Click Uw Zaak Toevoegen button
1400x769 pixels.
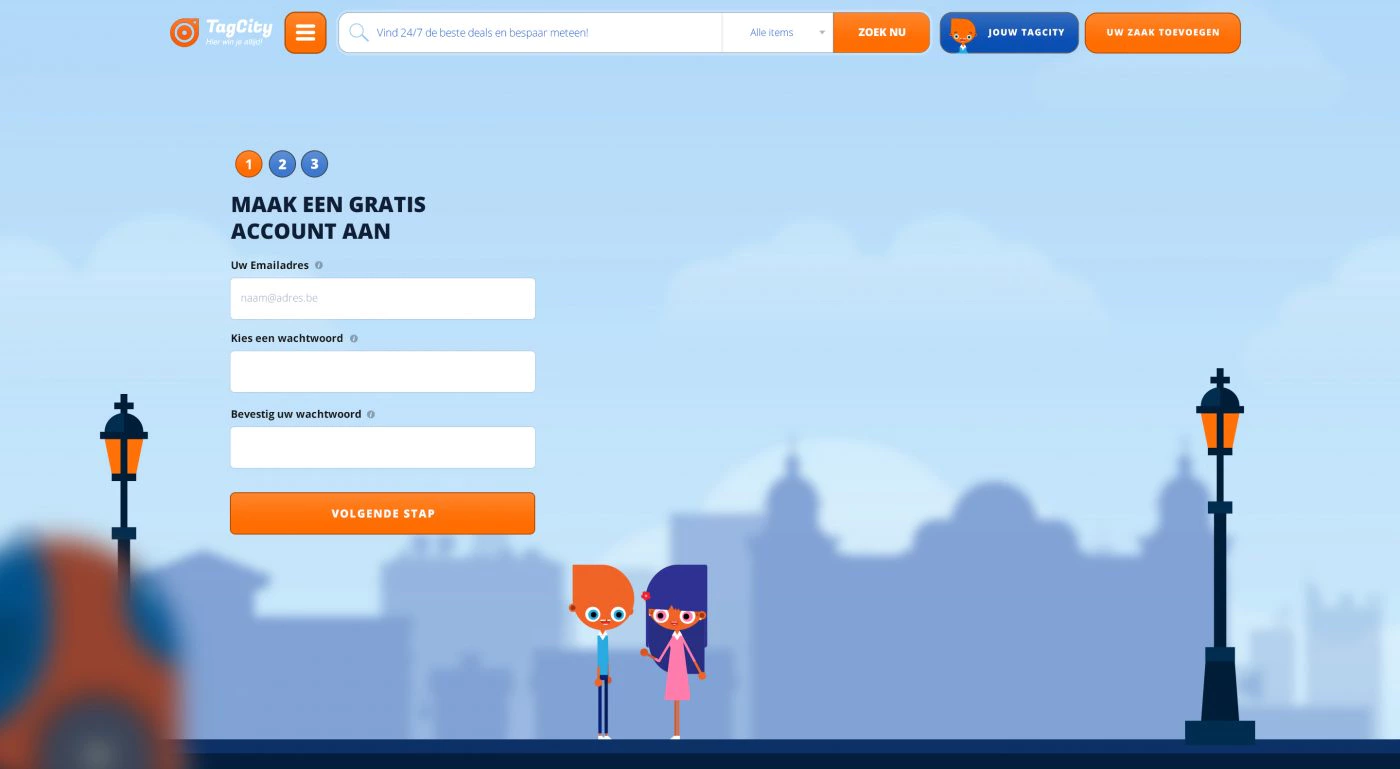click(x=1162, y=33)
